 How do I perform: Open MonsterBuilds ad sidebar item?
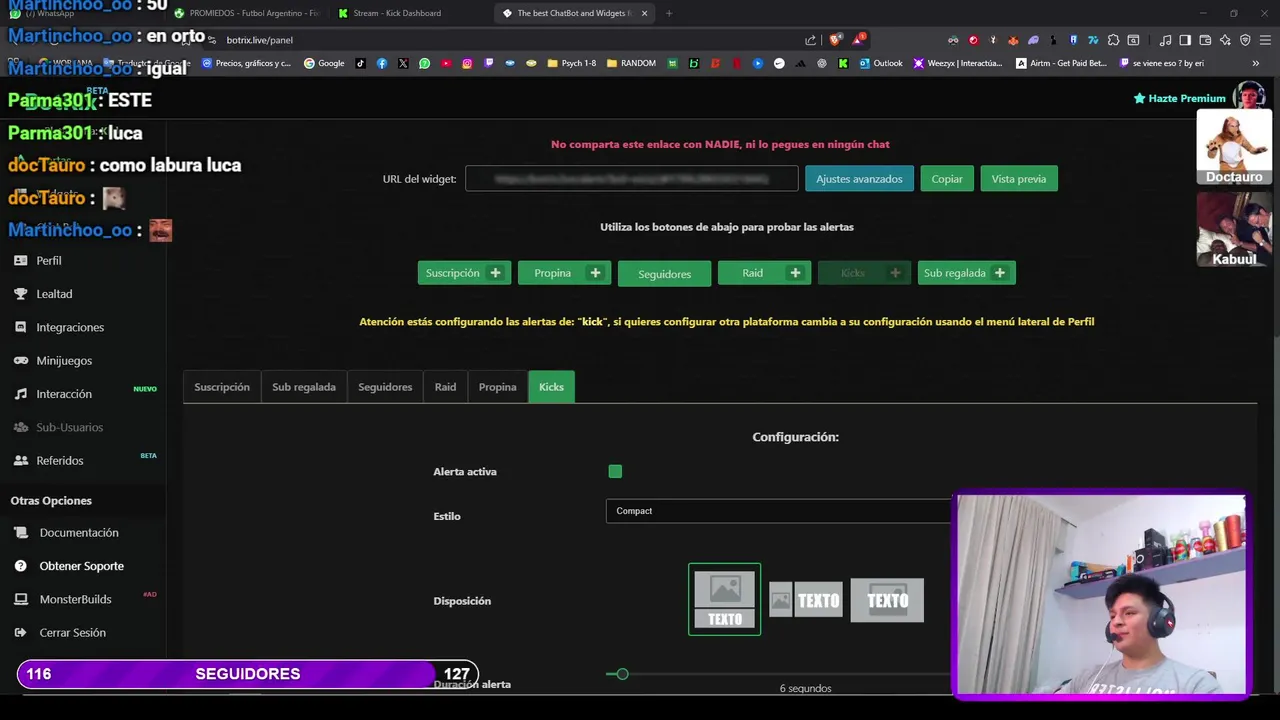(63, 599)
